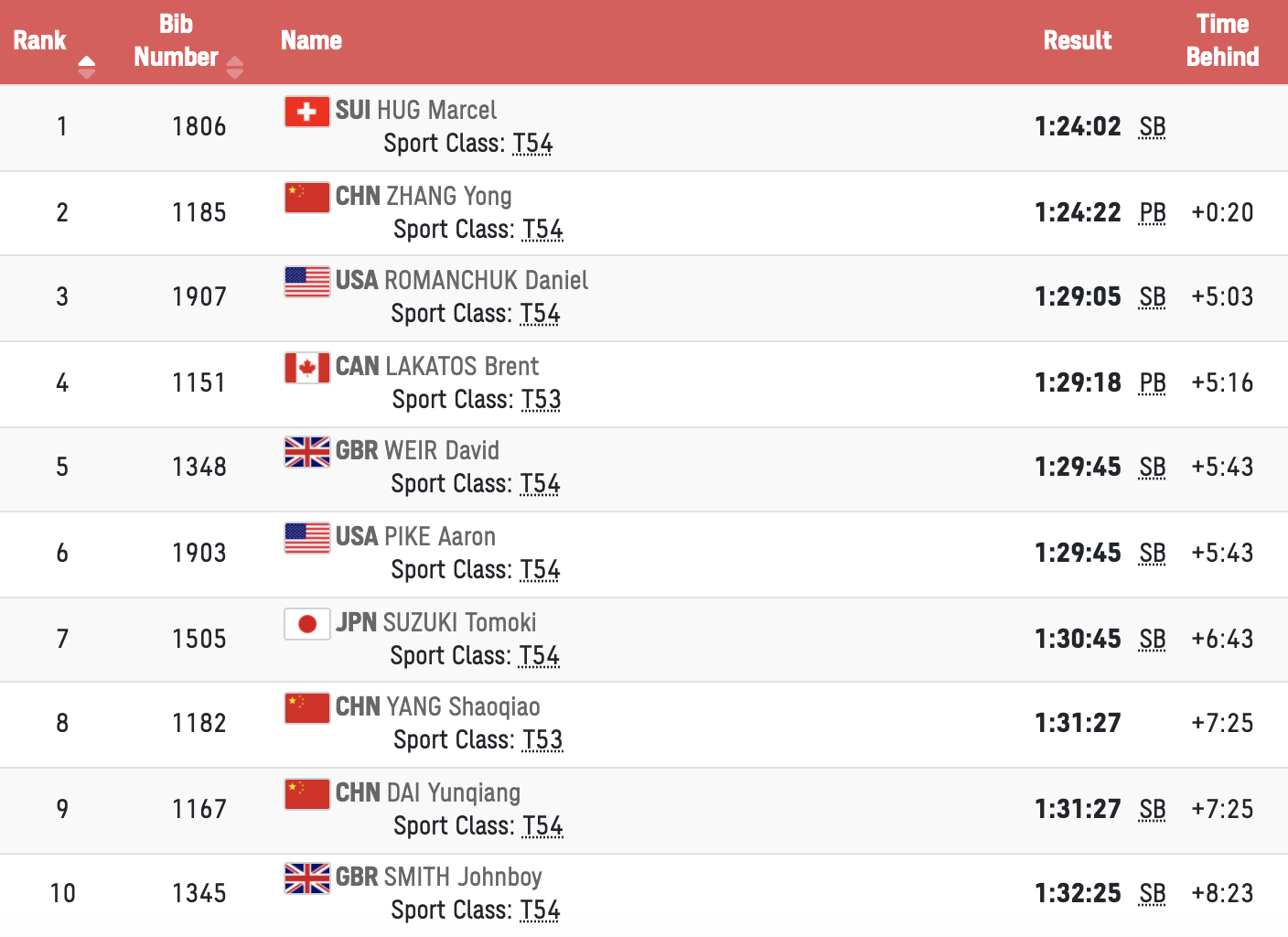Click the Result column header
Screen dimensions: 1288x937
(1077, 41)
